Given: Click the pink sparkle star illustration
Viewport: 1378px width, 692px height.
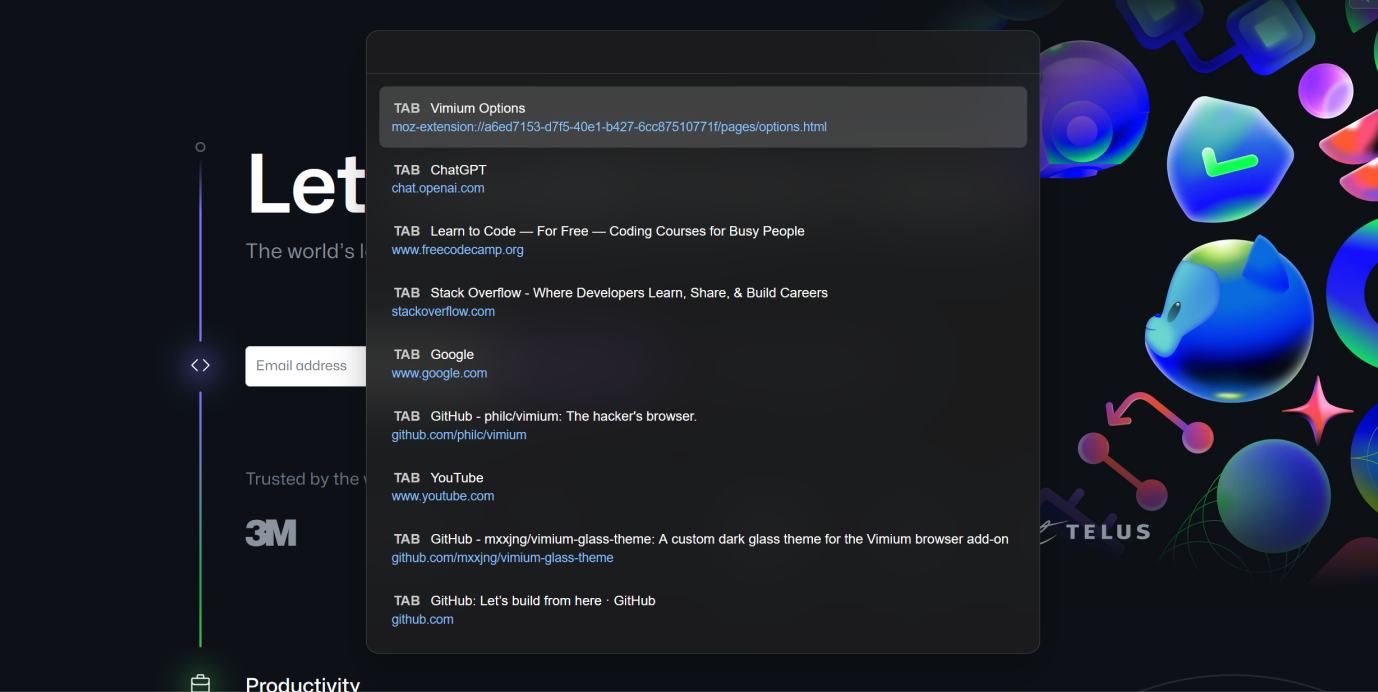Looking at the screenshot, I should click(1318, 410).
